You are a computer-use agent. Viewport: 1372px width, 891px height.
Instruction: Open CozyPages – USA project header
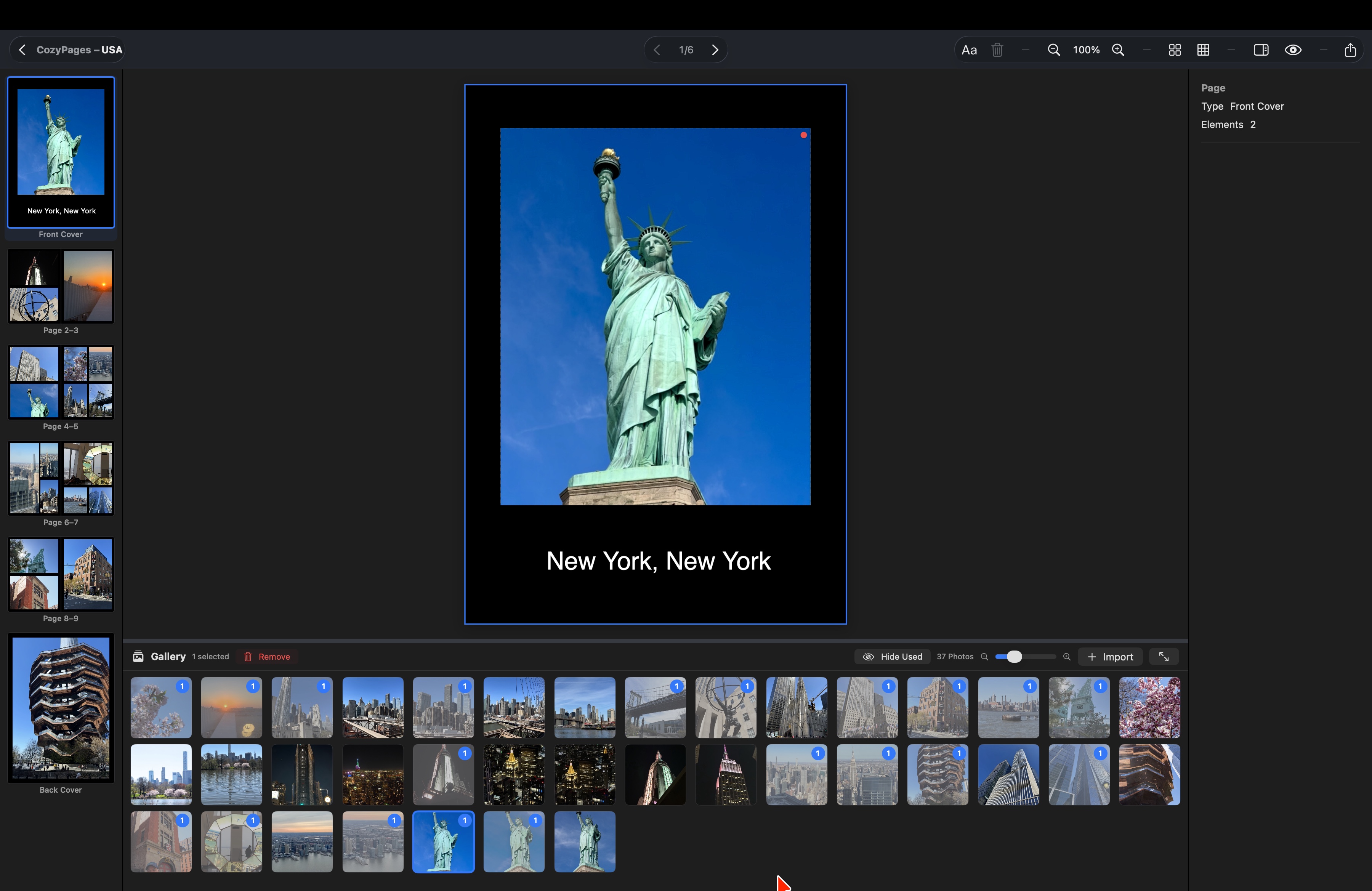pyautogui.click(x=79, y=50)
